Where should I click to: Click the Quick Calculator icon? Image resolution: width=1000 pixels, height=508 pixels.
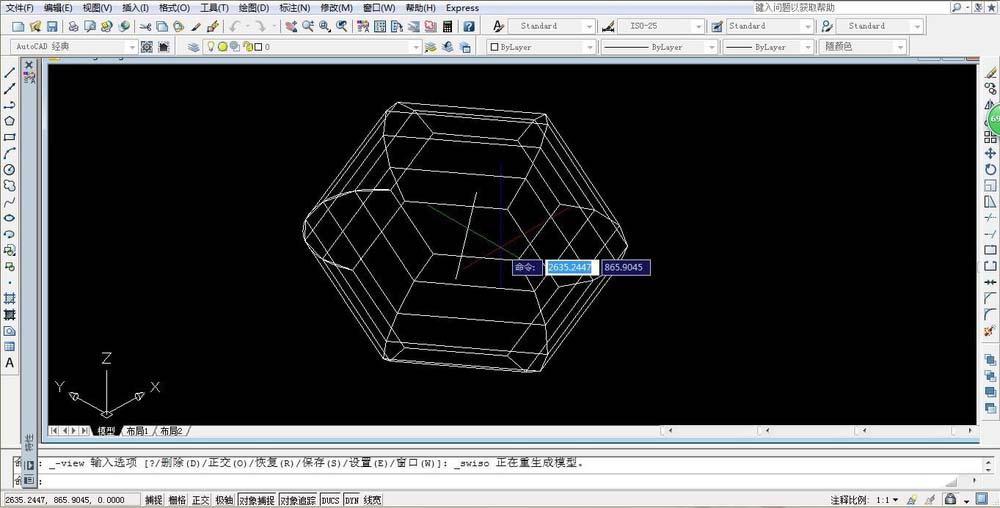tap(446, 26)
